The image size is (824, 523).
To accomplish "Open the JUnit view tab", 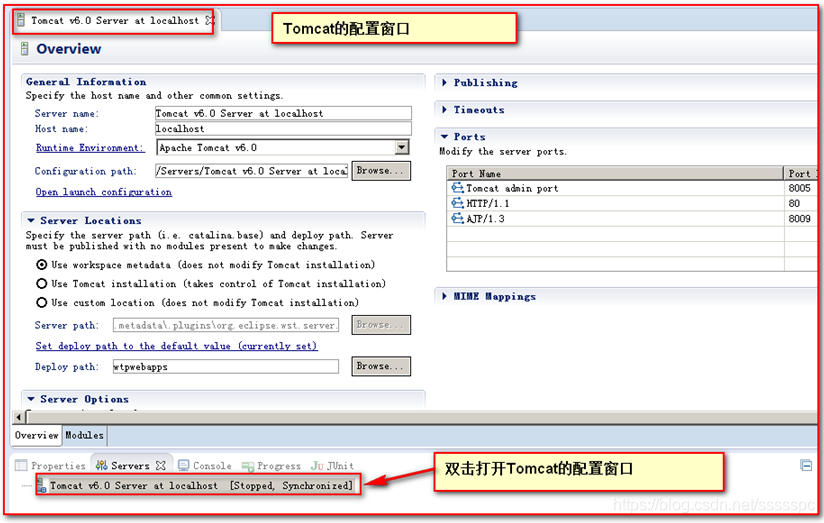I will point(333,466).
